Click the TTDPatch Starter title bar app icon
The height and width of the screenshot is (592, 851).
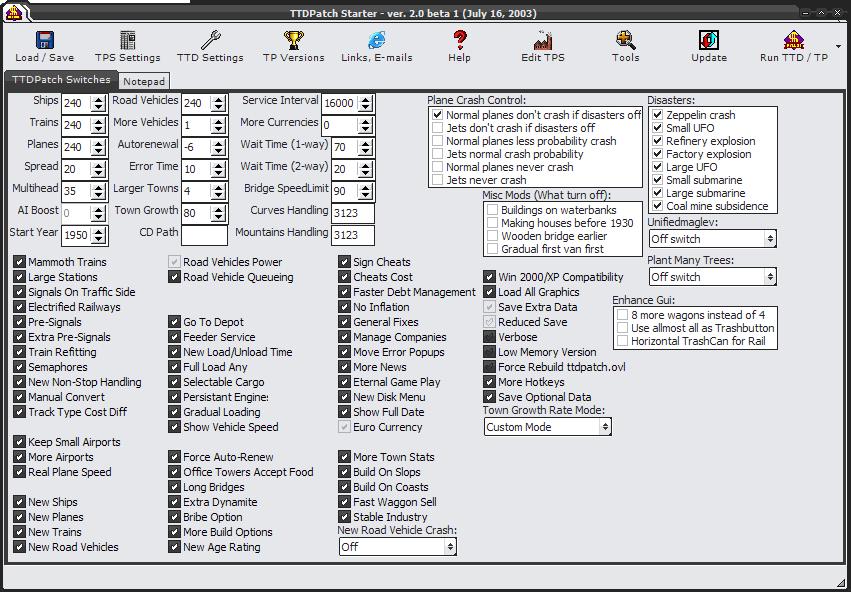tap(14, 12)
